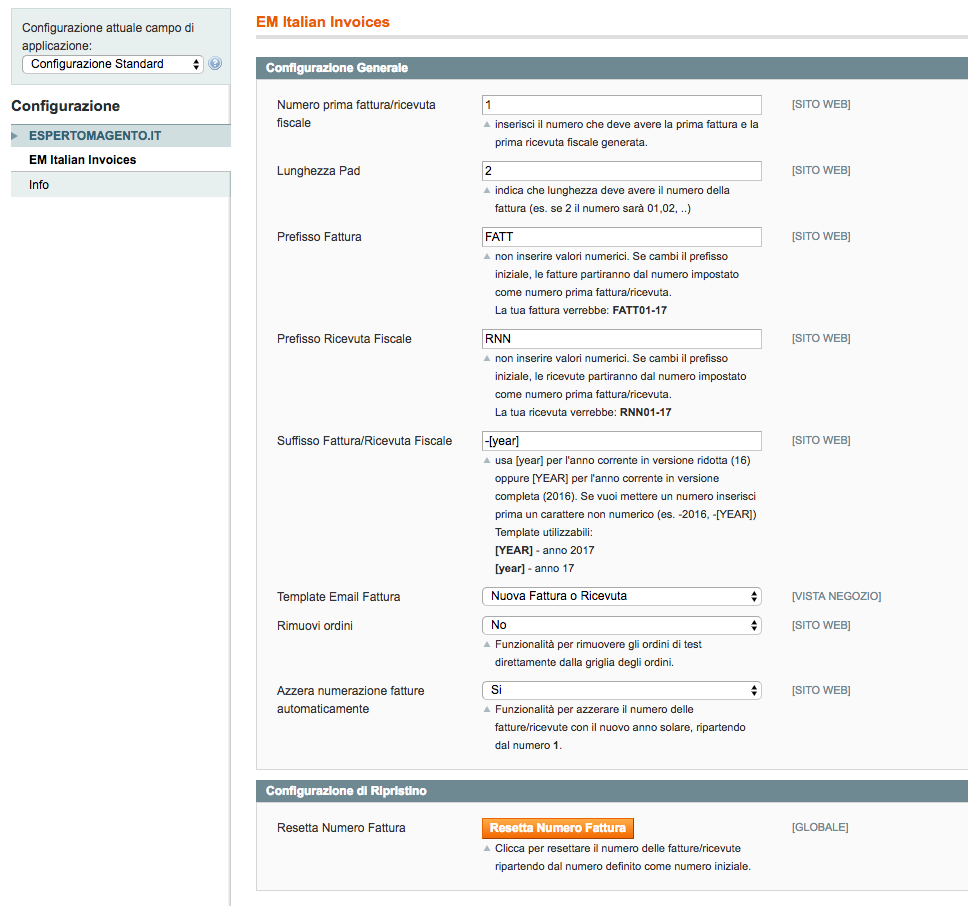Click the hint triangle under Prefisso Fattura field
The height and width of the screenshot is (906, 968).
pos(487,257)
